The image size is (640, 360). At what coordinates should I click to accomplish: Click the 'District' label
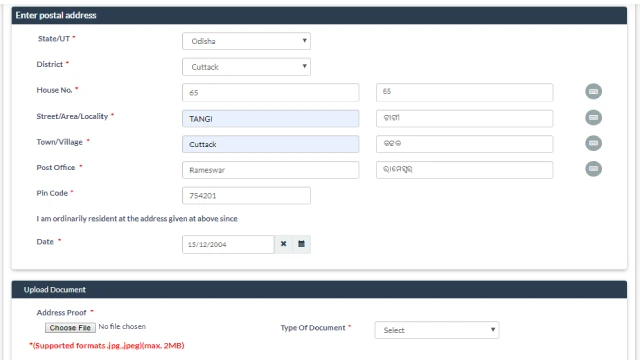click(x=49, y=64)
